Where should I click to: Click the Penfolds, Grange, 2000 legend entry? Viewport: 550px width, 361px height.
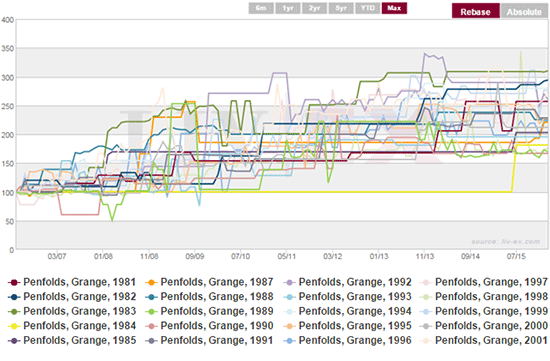click(484, 326)
